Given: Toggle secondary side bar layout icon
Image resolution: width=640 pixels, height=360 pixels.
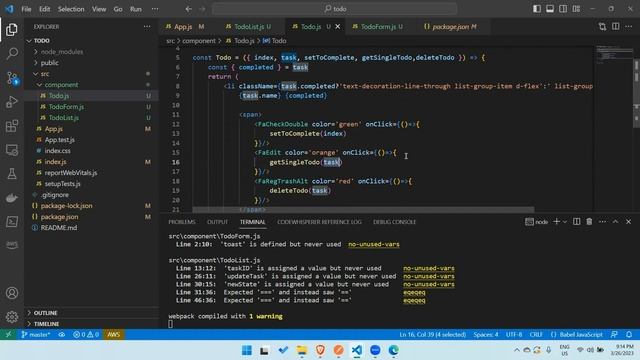Looking at the screenshot, I should coord(563,9).
